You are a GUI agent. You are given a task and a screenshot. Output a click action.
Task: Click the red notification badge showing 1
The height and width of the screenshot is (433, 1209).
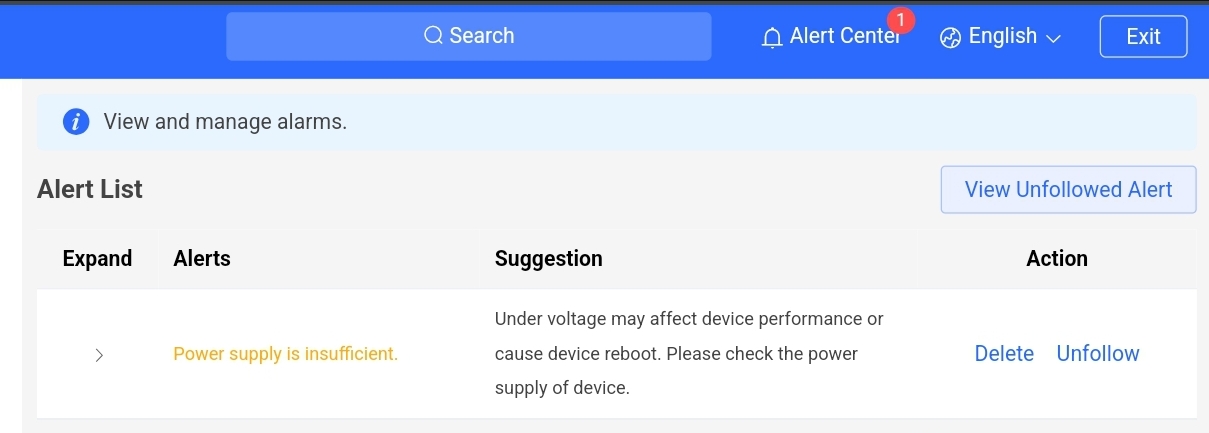point(900,20)
